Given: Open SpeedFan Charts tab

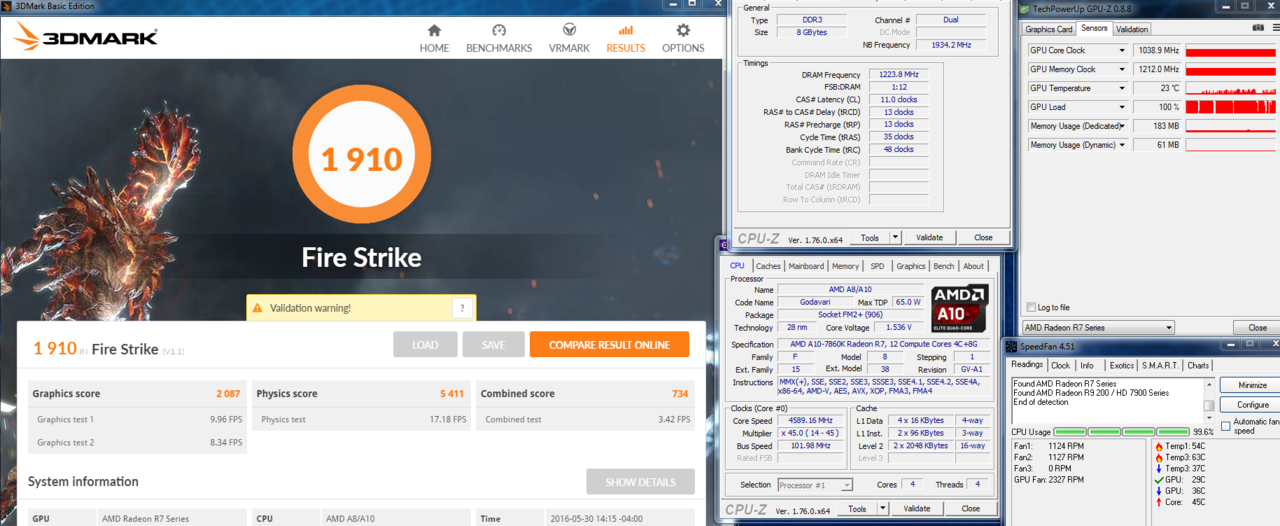Looking at the screenshot, I should coord(1198,365).
